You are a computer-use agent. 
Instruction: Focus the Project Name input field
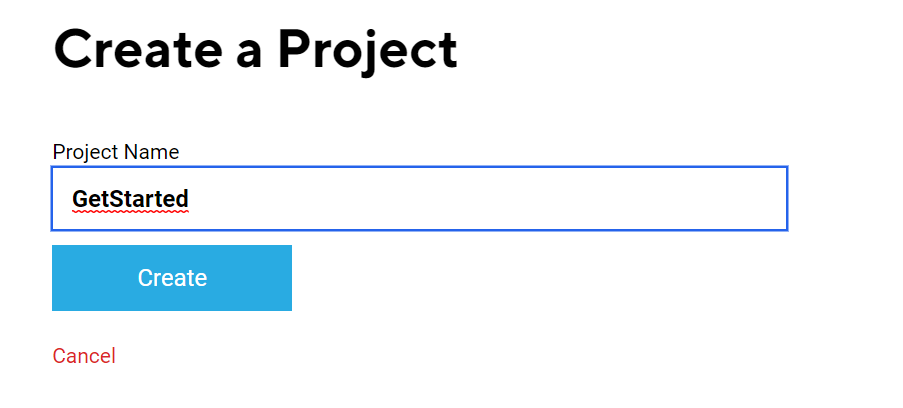419,199
